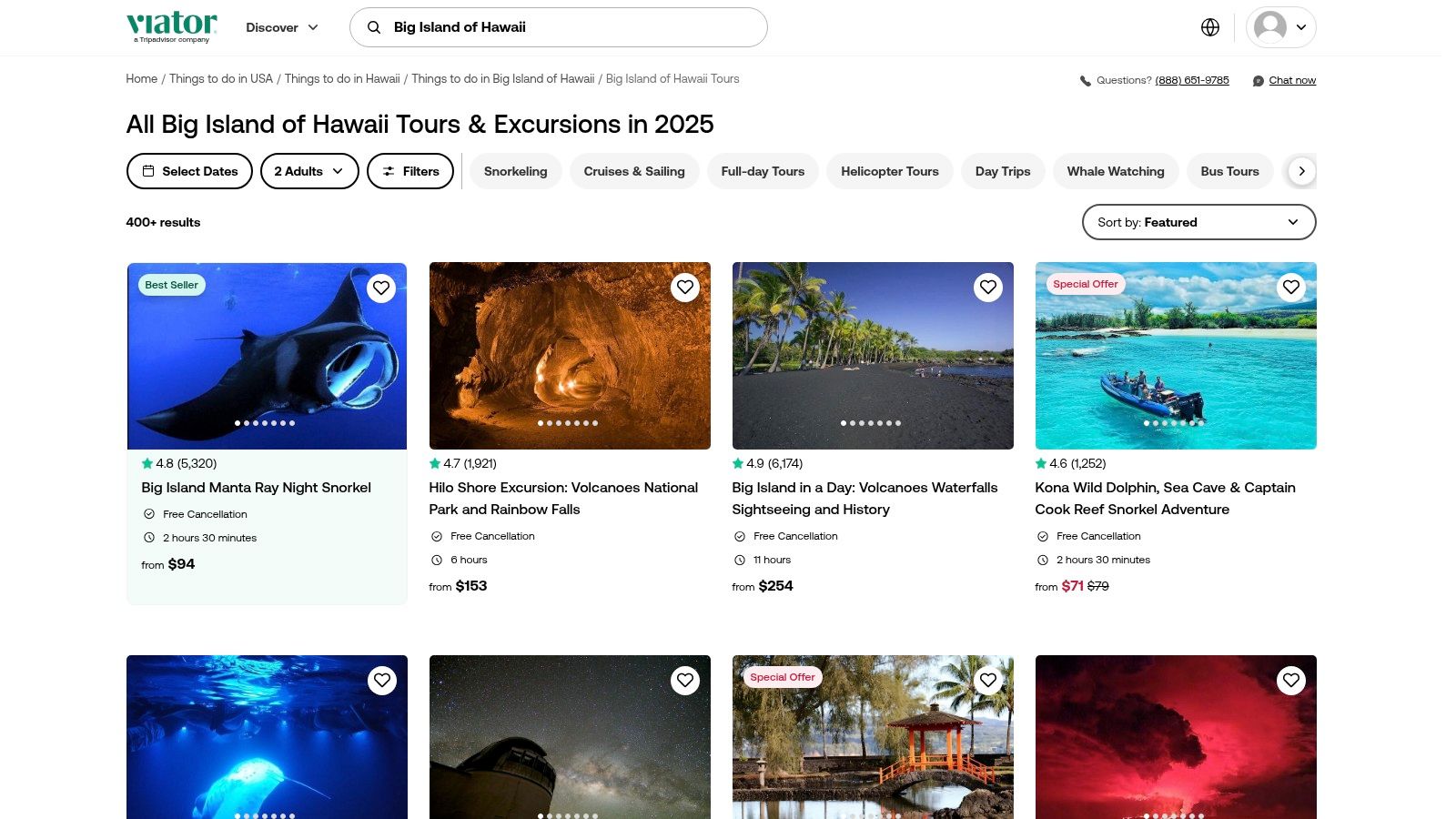Viewport: 1456px width, 819px height.
Task: Heart the Kona Wild Dolphin snorkel tour
Action: 1290,288
